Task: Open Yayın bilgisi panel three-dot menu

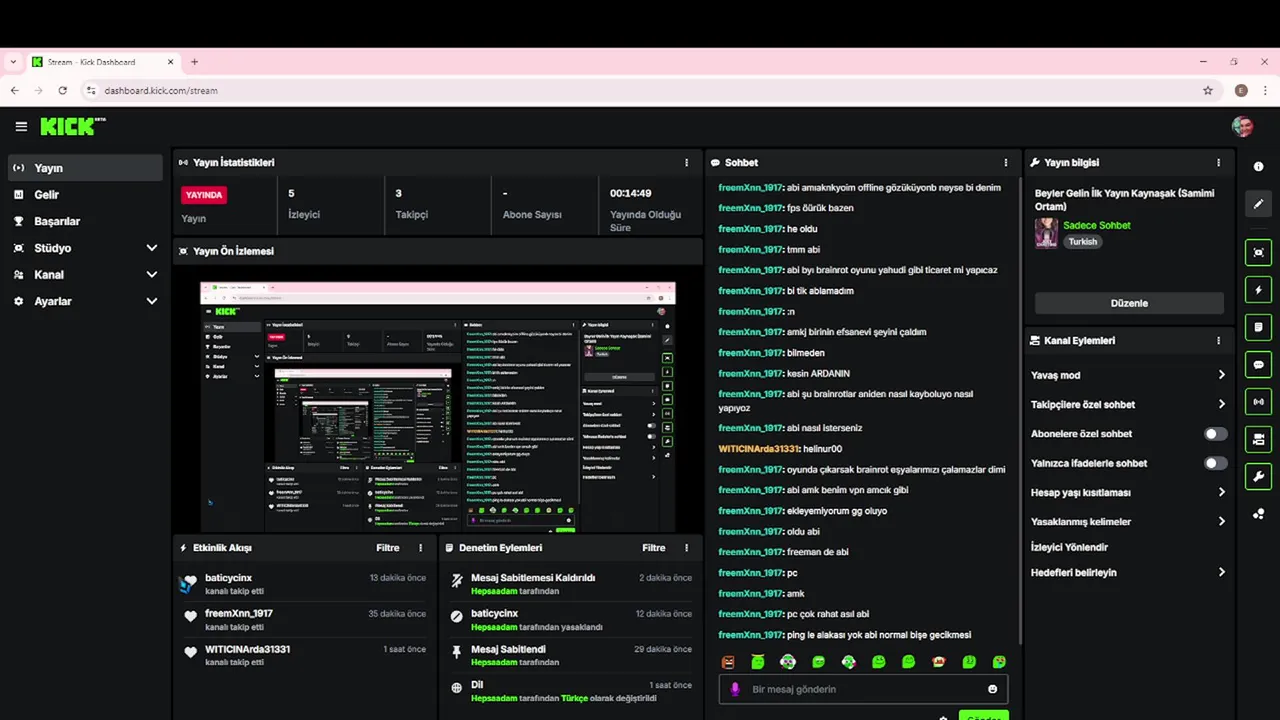Action: (x=1218, y=162)
